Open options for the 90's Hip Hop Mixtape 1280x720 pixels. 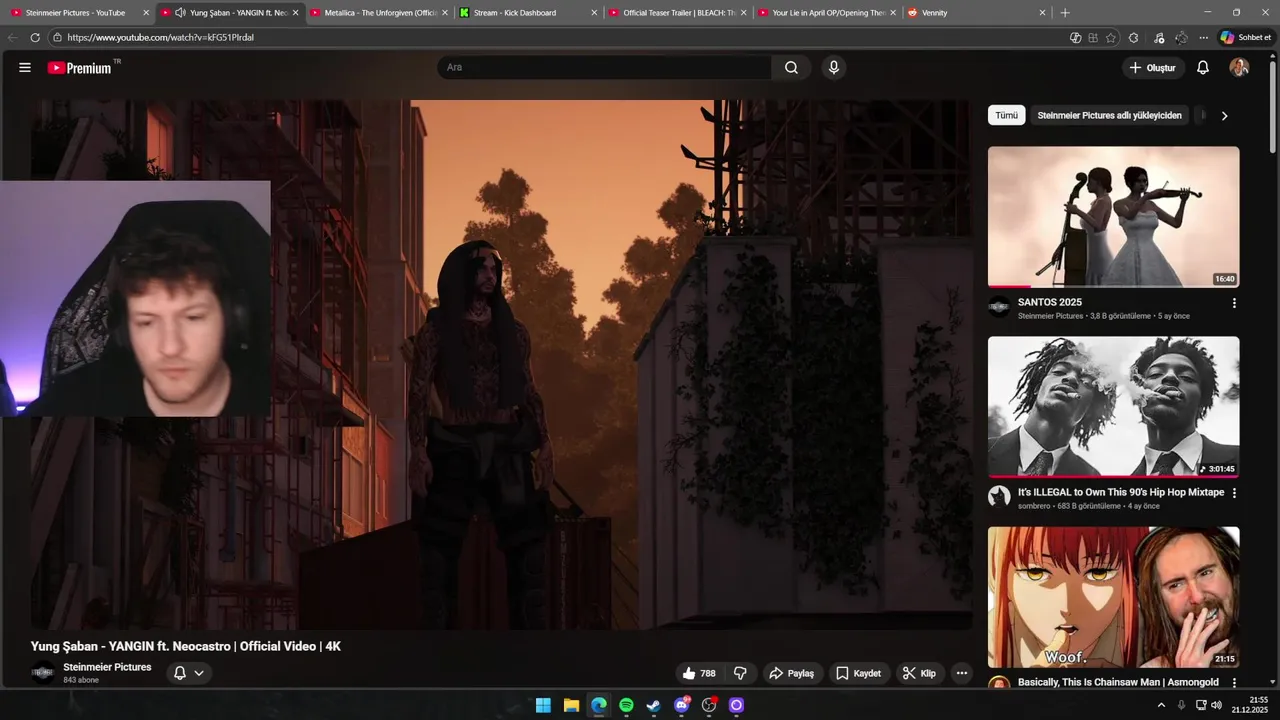(x=1234, y=493)
